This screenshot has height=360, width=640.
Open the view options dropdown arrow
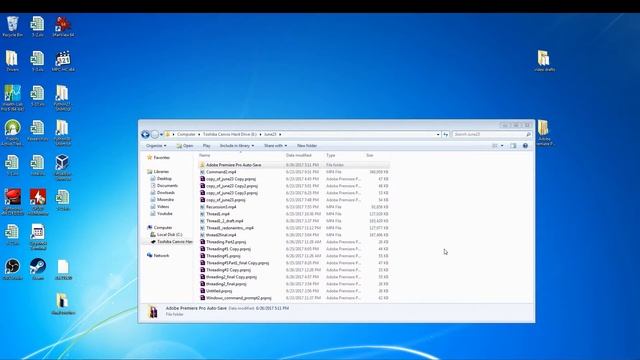coord(502,146)
